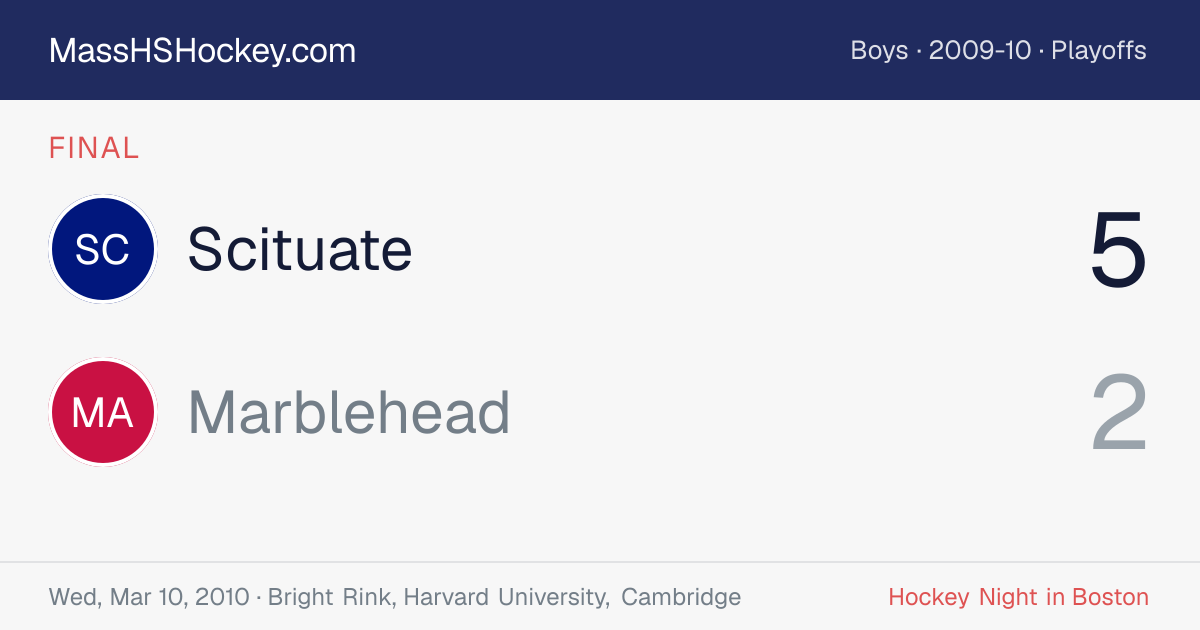Open the Hockey Night in Boston link
1200x630 pixels.
[x=1018, y=598]
